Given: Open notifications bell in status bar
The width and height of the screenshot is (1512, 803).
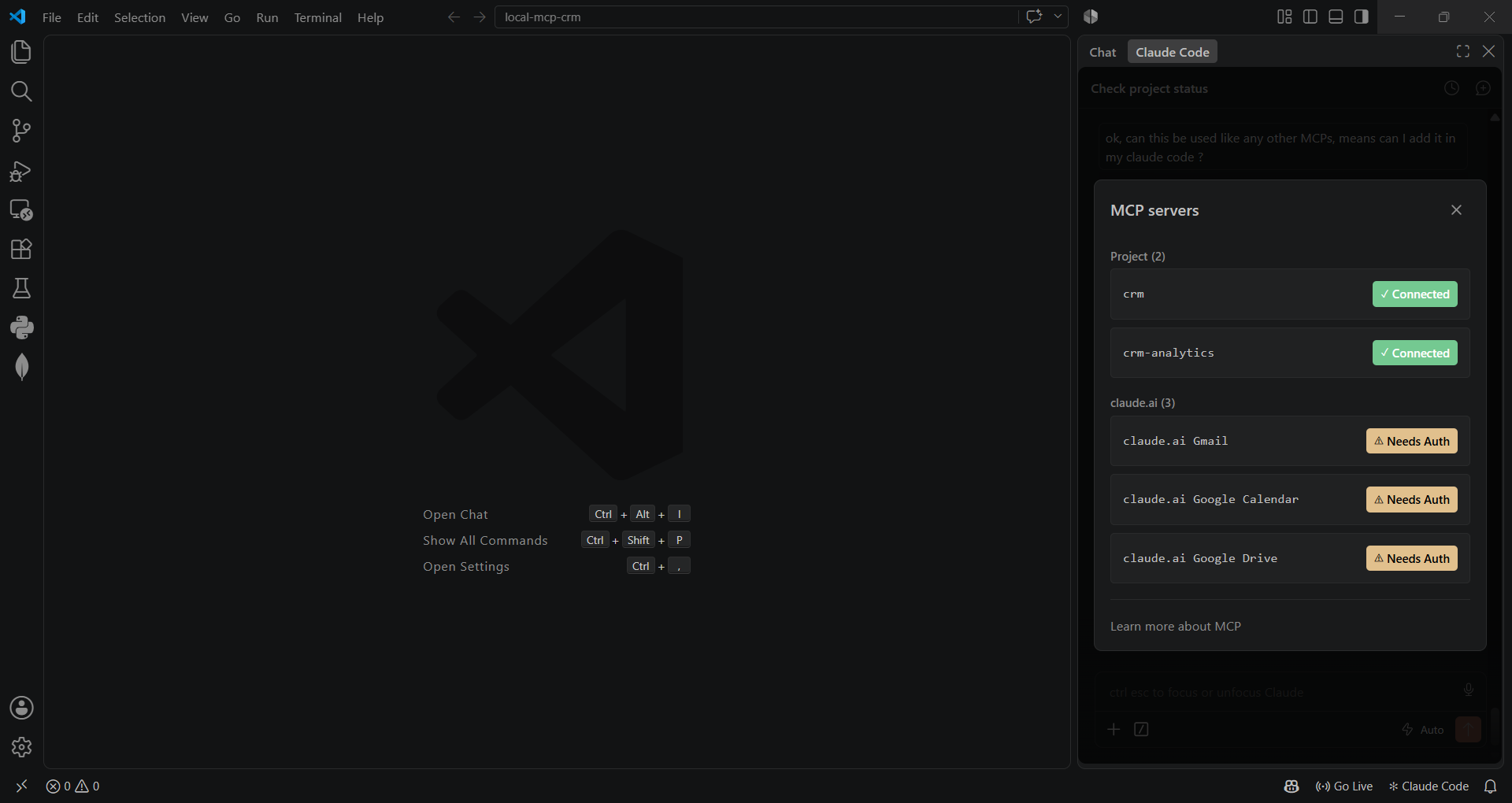Looking at the screenshot, I should [1490, 786].
